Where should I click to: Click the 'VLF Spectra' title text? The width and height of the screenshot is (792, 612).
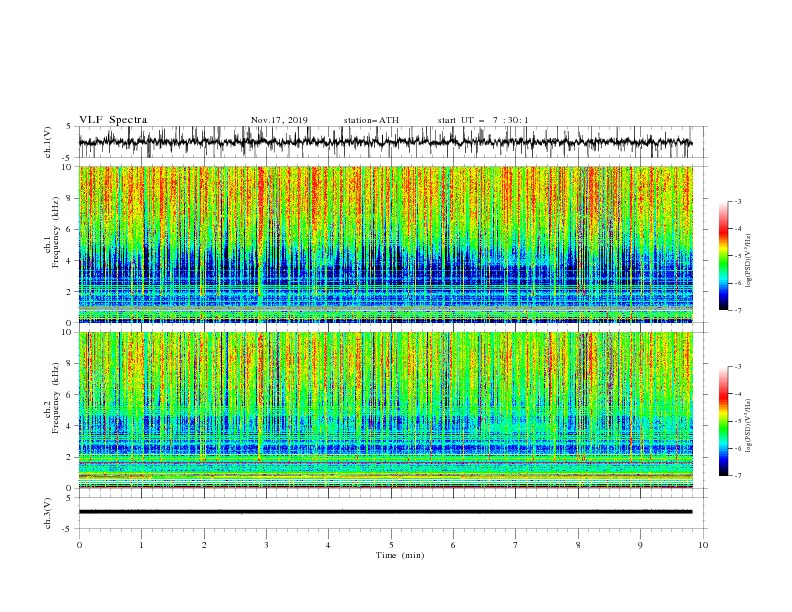click(x=113, y=120)
